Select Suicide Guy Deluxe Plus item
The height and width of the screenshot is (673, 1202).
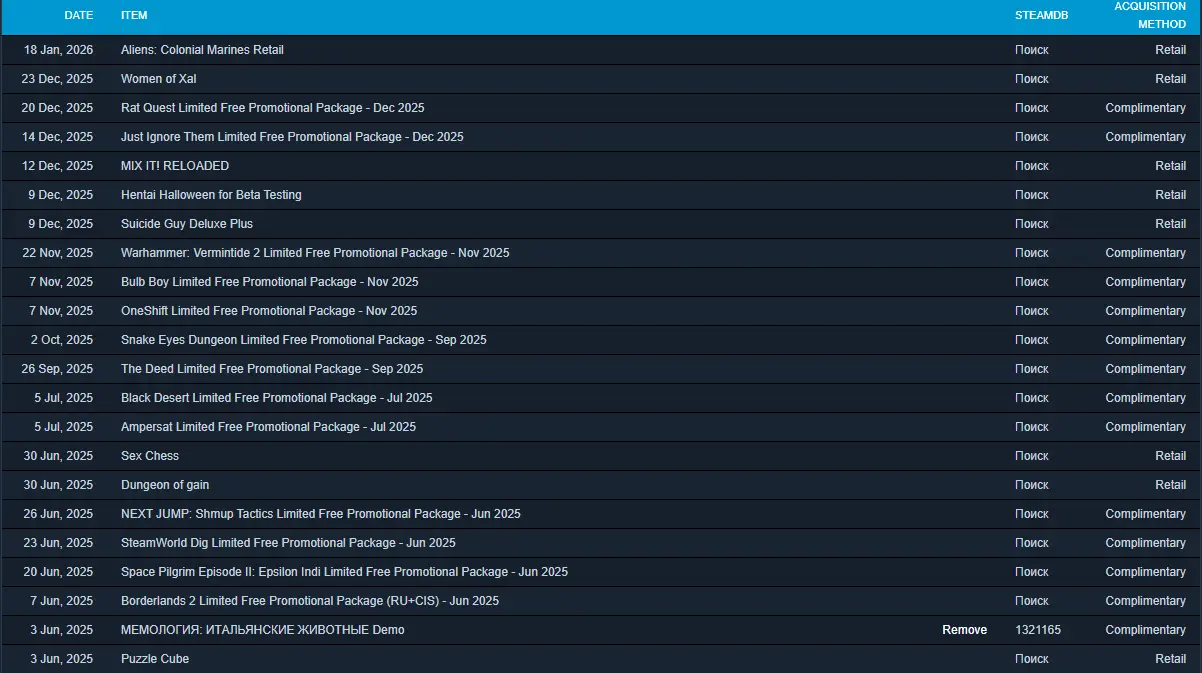tap(187, 224)
